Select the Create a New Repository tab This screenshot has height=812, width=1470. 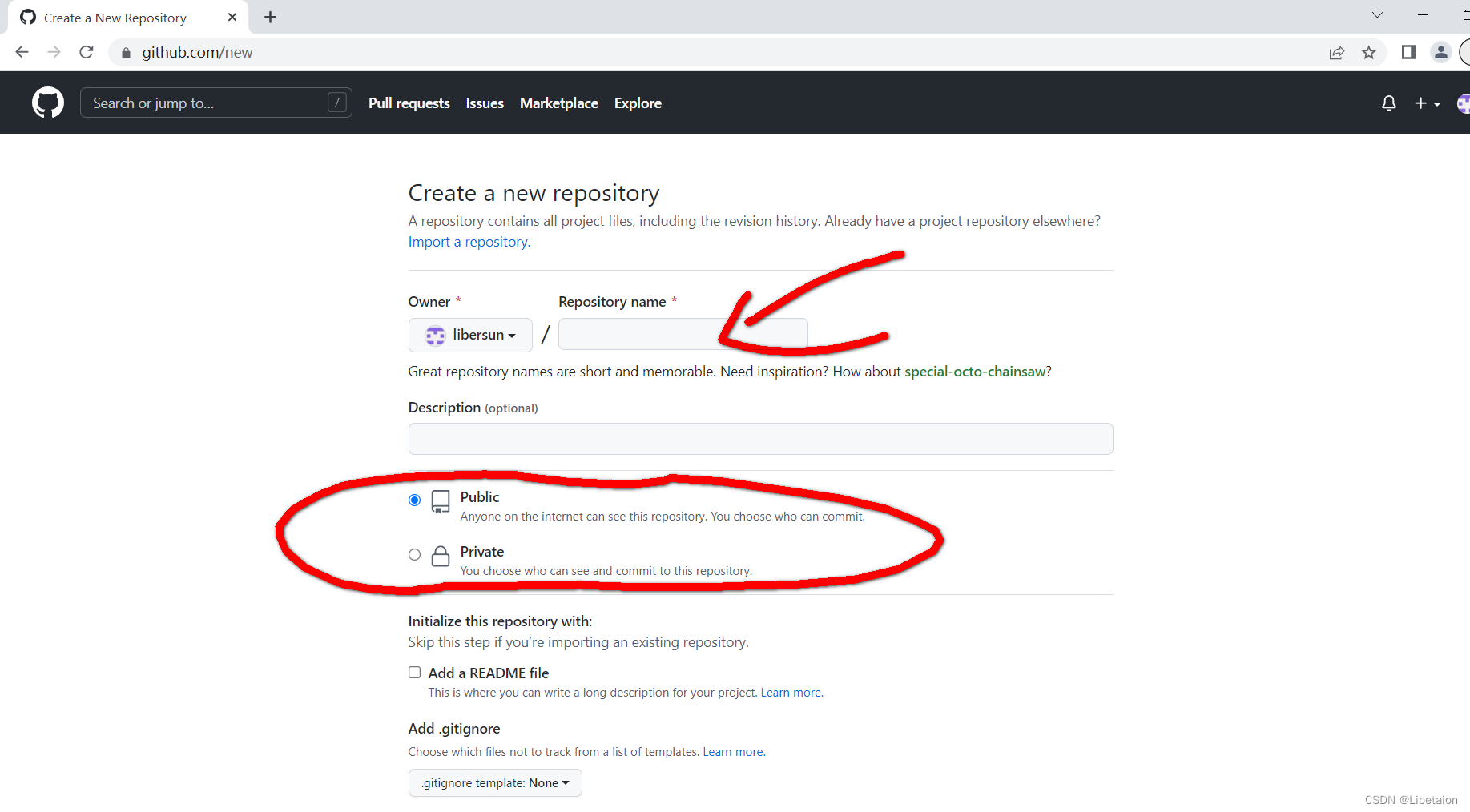(x=128, y=18)
